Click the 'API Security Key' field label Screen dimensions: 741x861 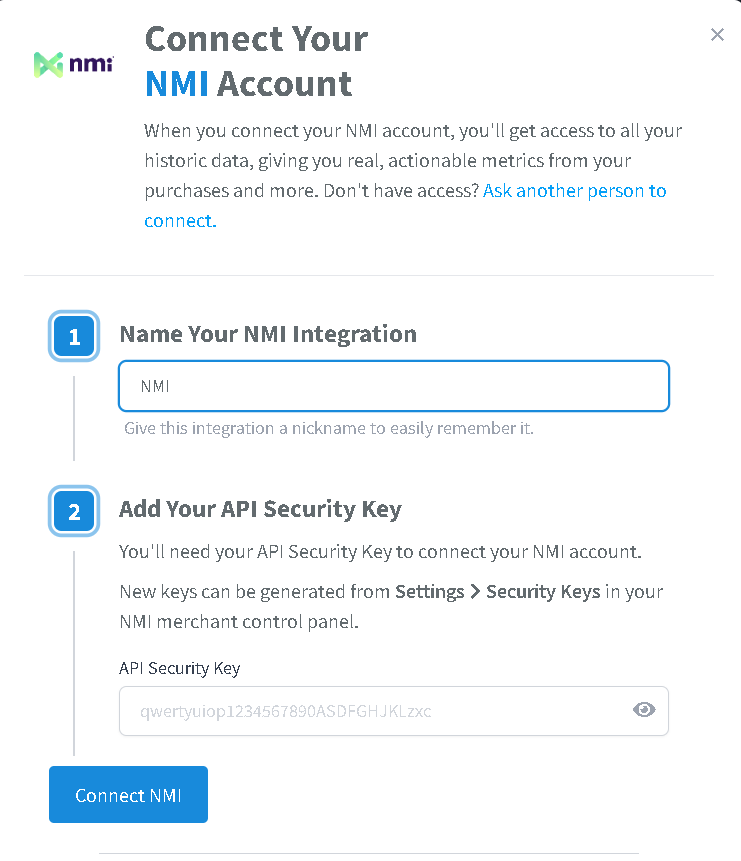click(x=180, y=668)
